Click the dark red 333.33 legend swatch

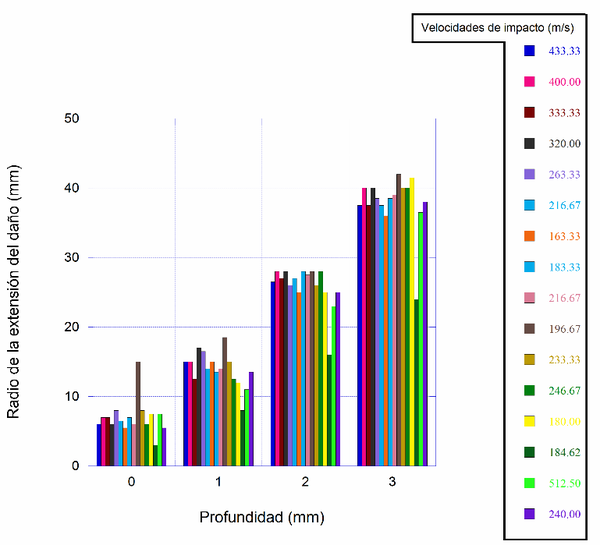click(x=529, y=112)
